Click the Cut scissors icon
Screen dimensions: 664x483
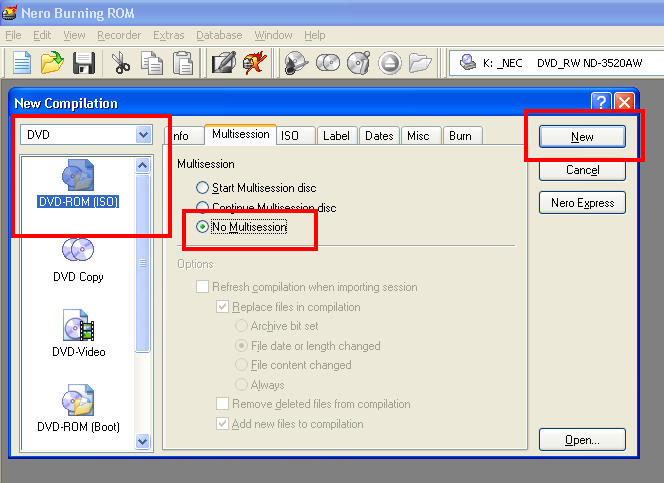[x=120, y=63]
